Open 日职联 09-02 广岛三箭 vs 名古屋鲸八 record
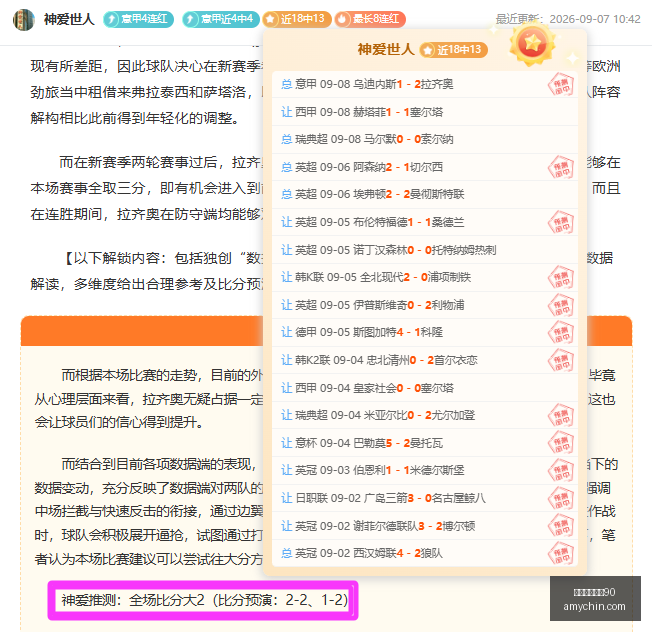Screen dimensions: 652x632 pyautogui.click(x=425, y=498)
